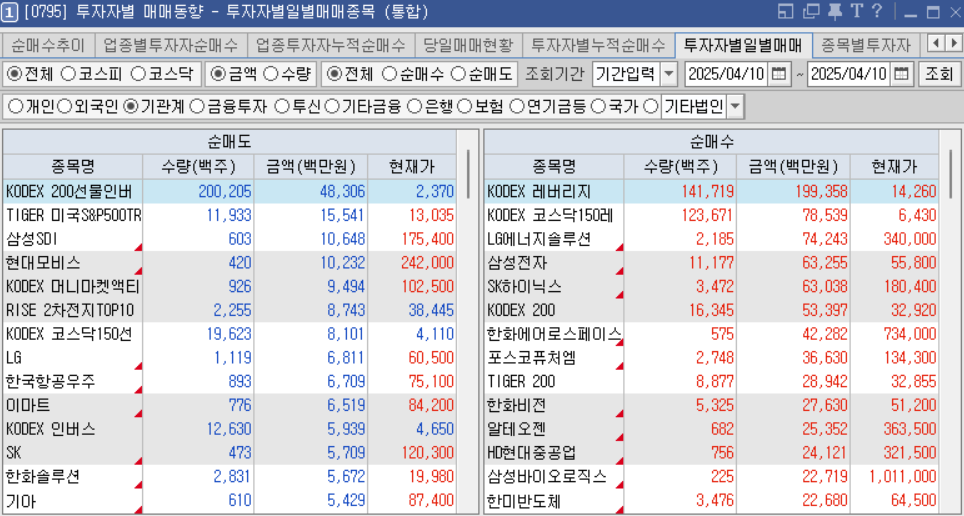Select the 한화에어로스페이스 stock row
This screenshot has height=516, width=964.
pos(711,334)
